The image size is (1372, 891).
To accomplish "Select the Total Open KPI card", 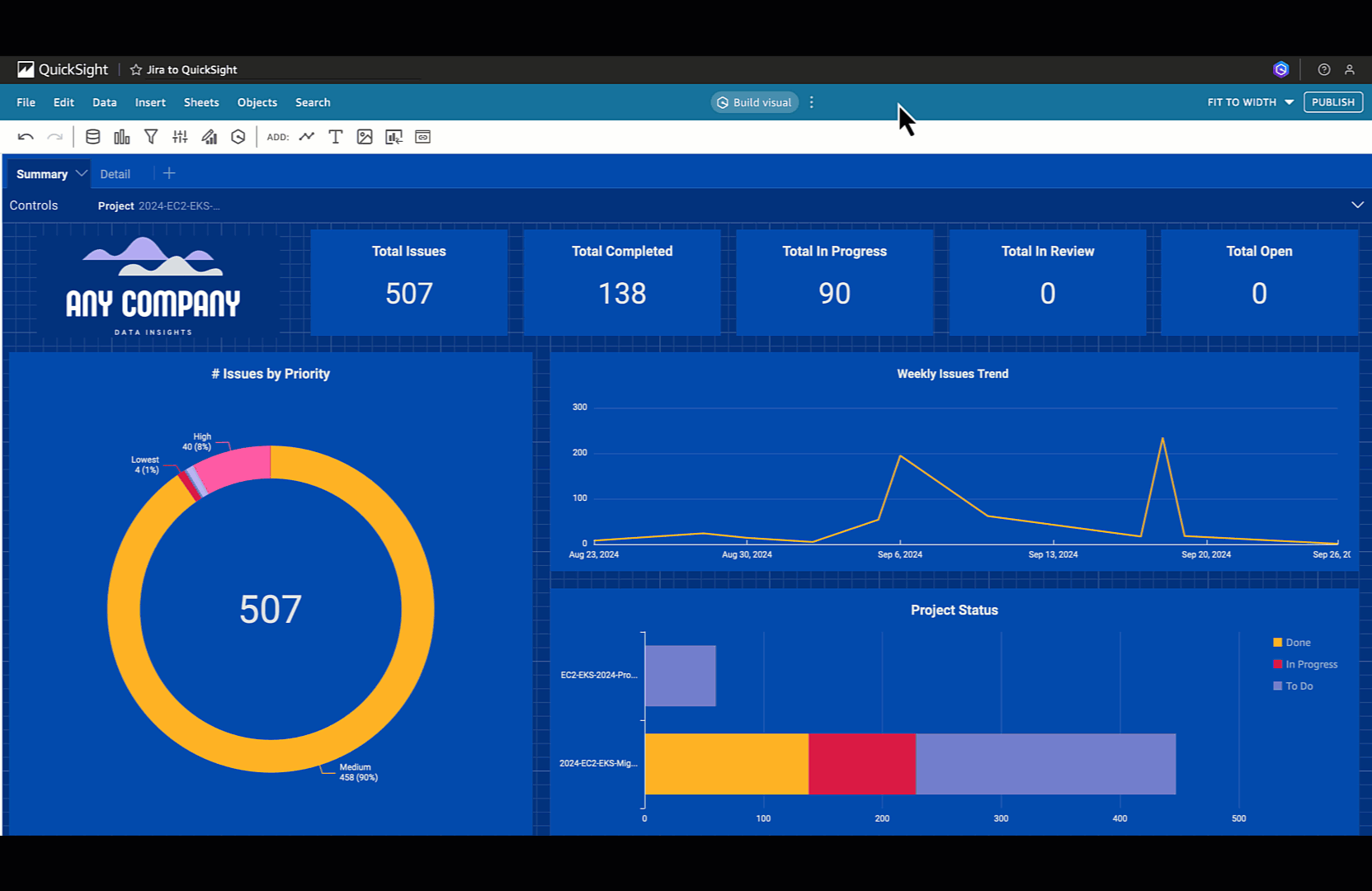I will (x=1260, y=282).
